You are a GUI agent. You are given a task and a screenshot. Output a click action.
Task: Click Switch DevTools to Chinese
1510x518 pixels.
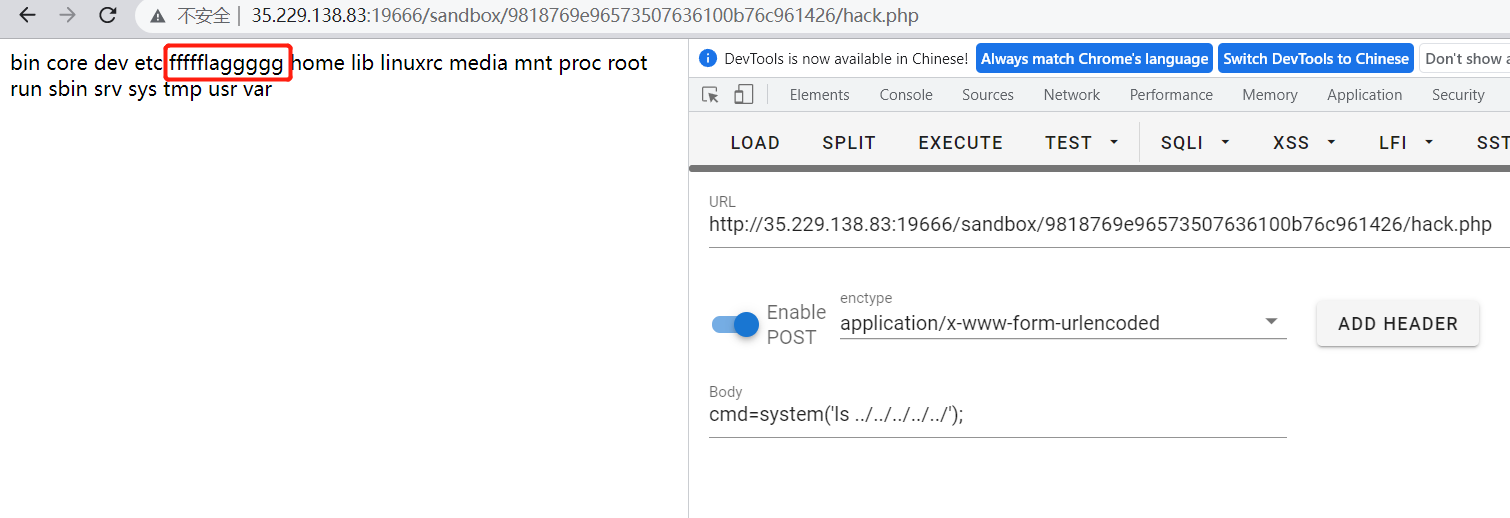1315,59
